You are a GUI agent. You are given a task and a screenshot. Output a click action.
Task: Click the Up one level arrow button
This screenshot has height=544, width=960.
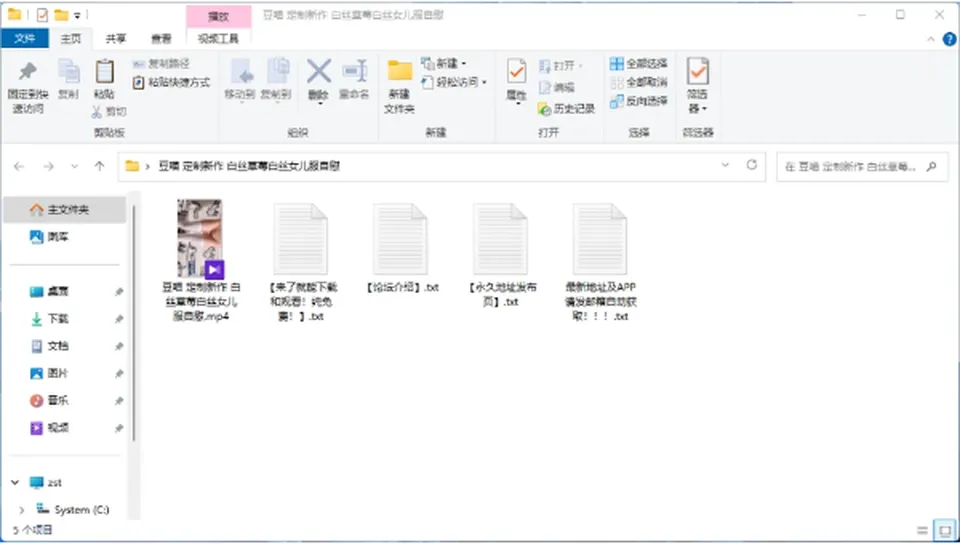tap(99, 166)
